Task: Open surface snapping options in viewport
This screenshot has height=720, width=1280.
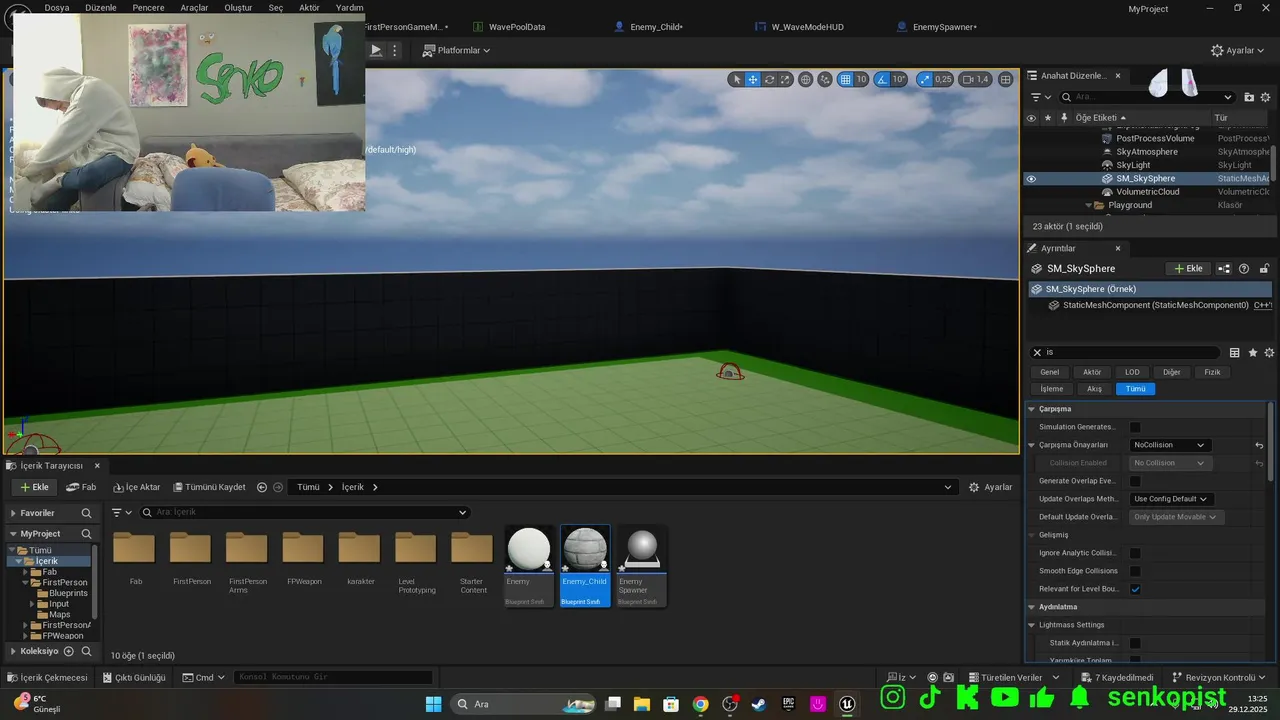Action: pos(826,79)
